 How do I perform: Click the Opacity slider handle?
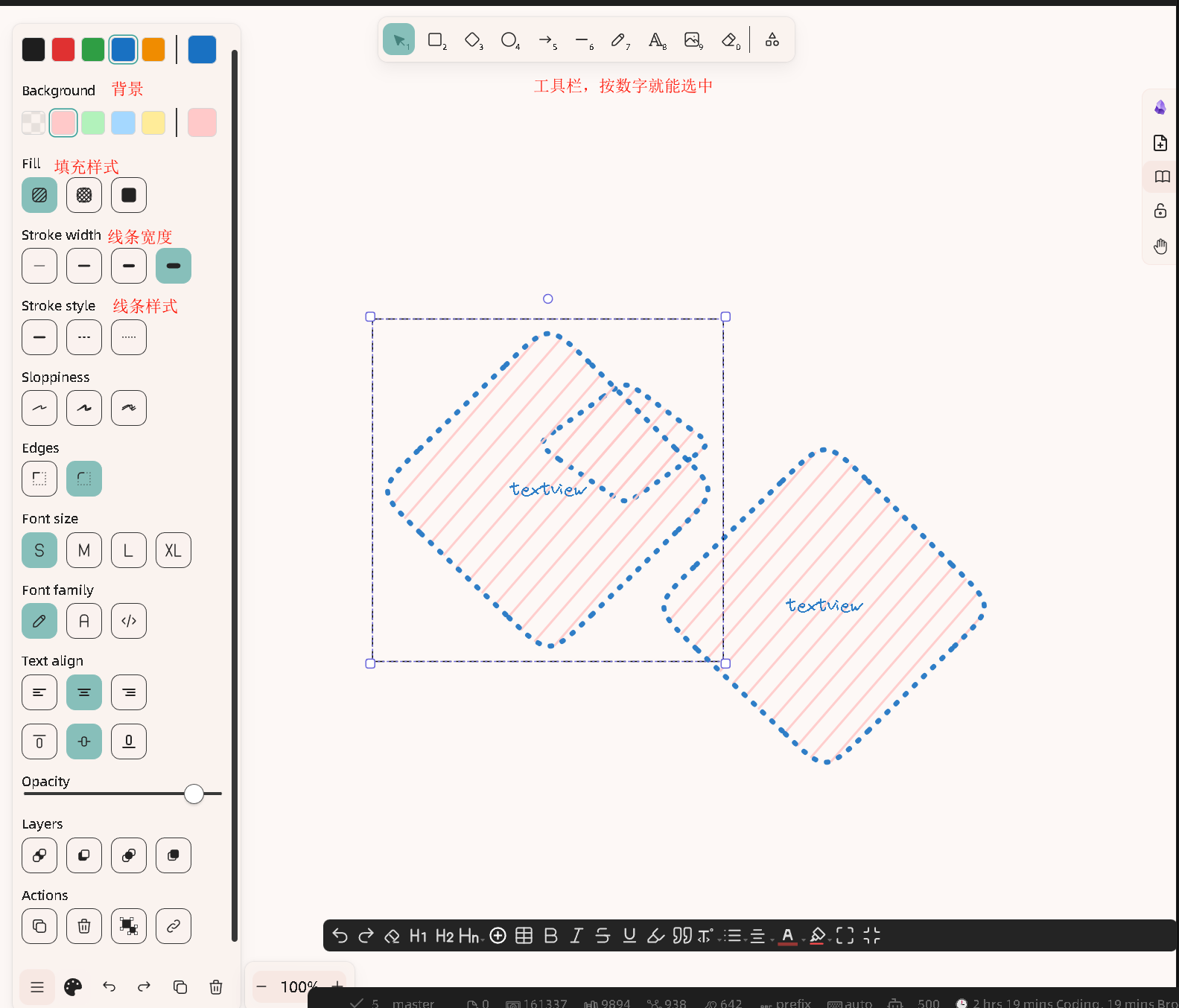point(194,794)
